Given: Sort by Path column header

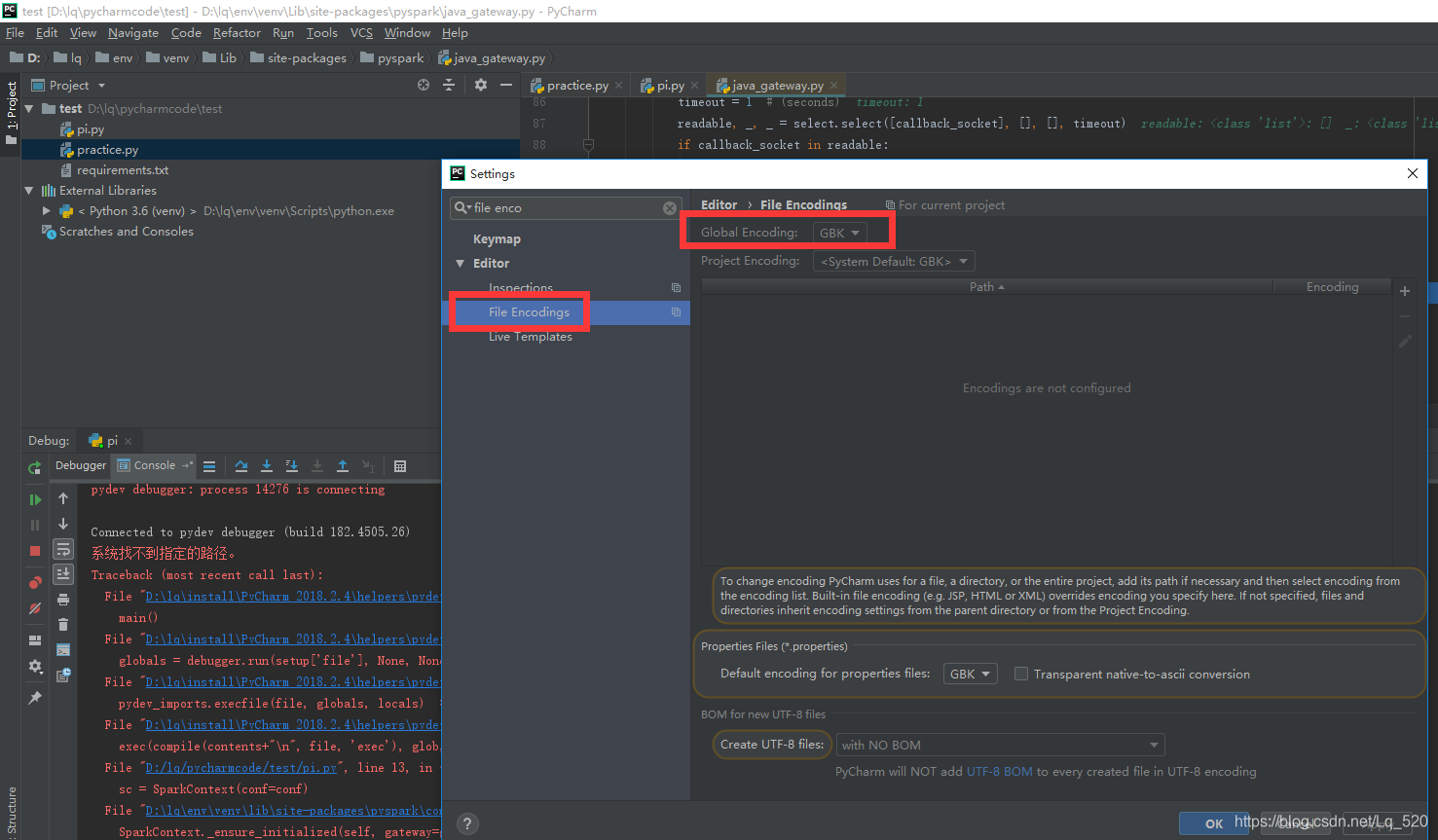Looking at the screenshot, I should point(986,287).
